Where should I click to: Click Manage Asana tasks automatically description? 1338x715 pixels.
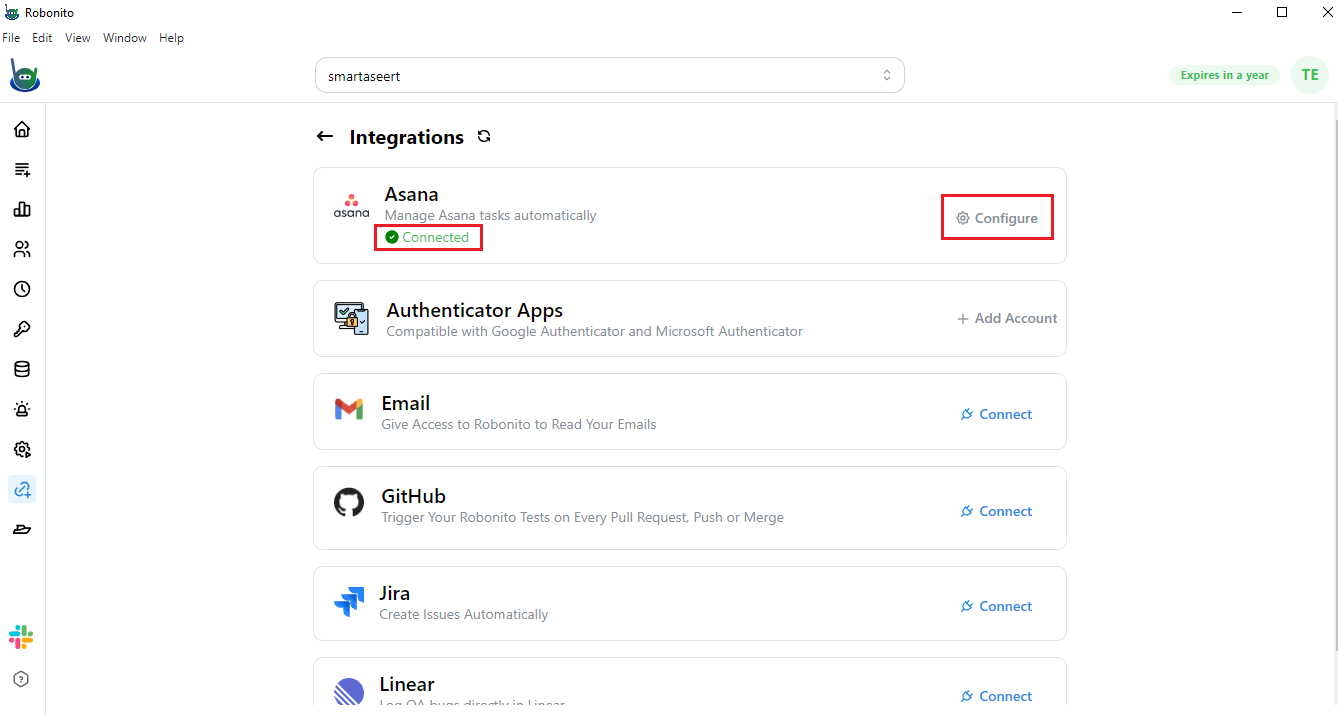point(490,215)
